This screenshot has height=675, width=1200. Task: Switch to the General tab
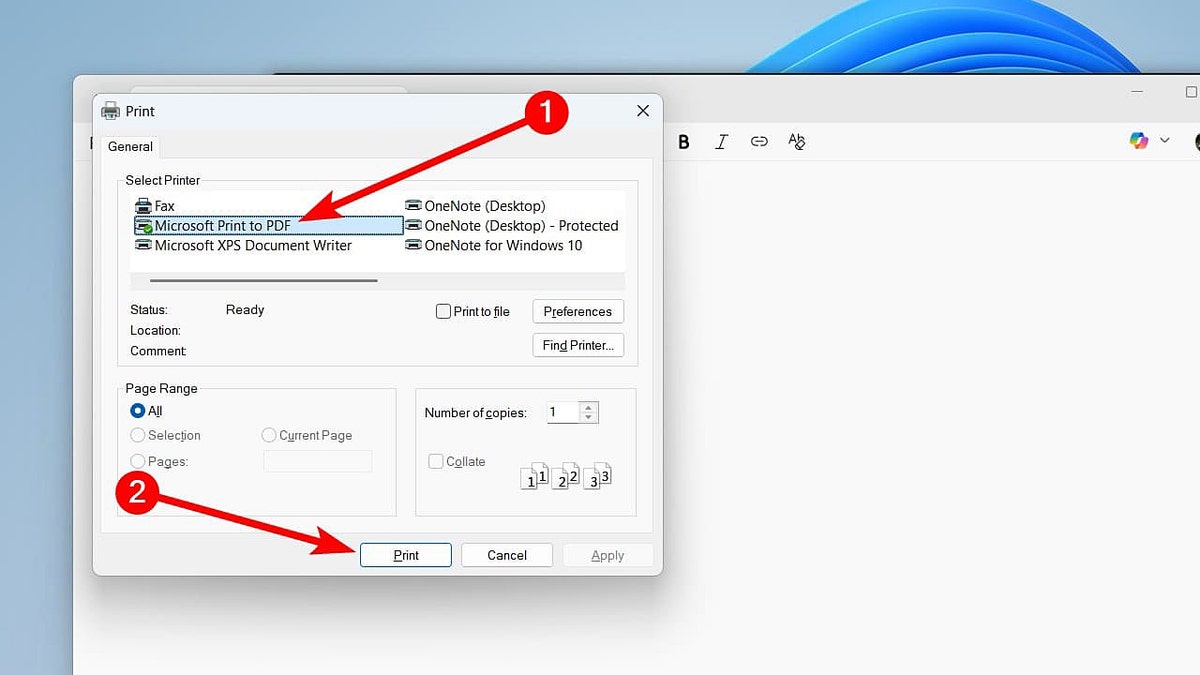[x=130, y=146]
